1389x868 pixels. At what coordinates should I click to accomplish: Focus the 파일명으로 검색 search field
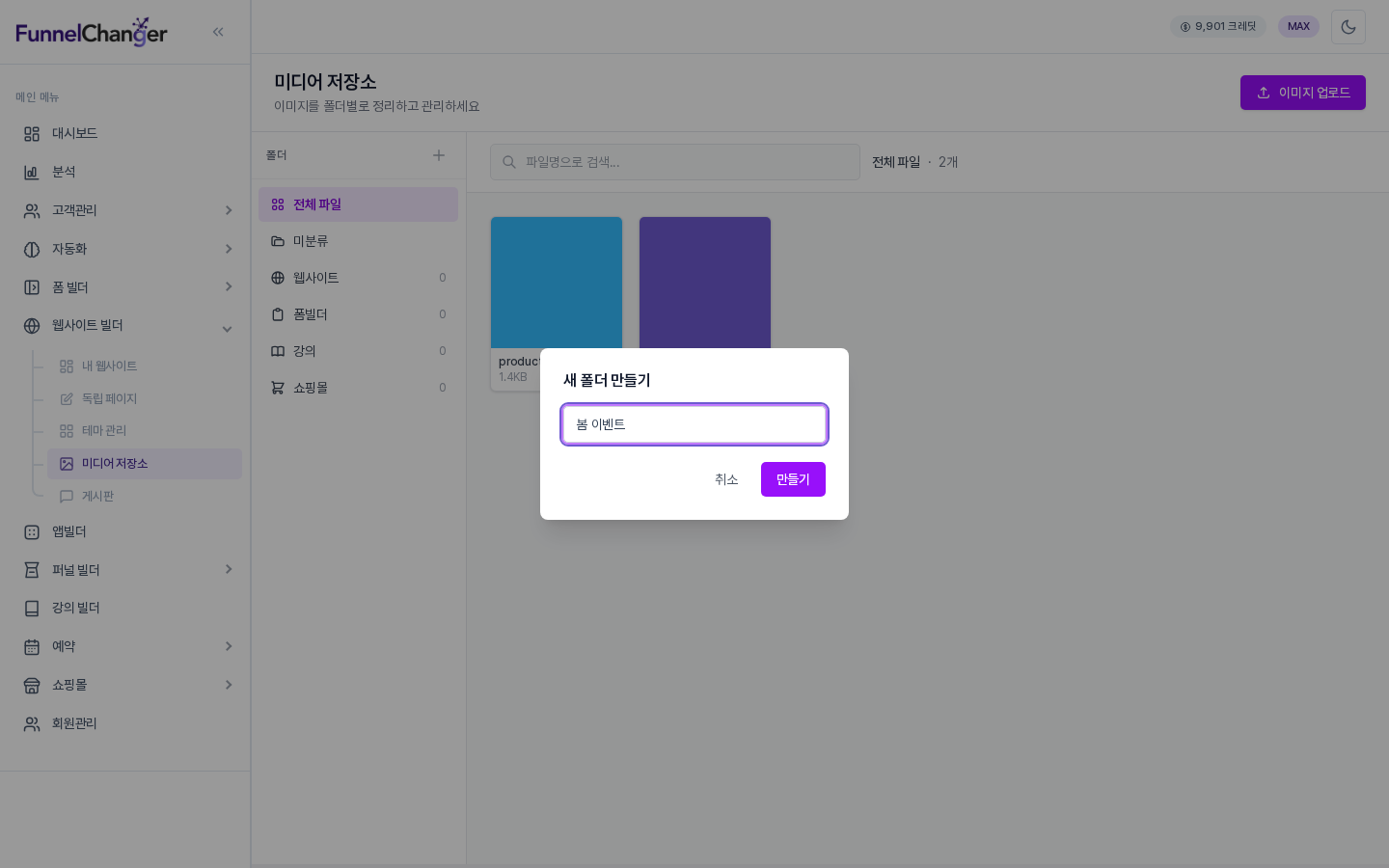pyautogui.click(x=675, y=162)
